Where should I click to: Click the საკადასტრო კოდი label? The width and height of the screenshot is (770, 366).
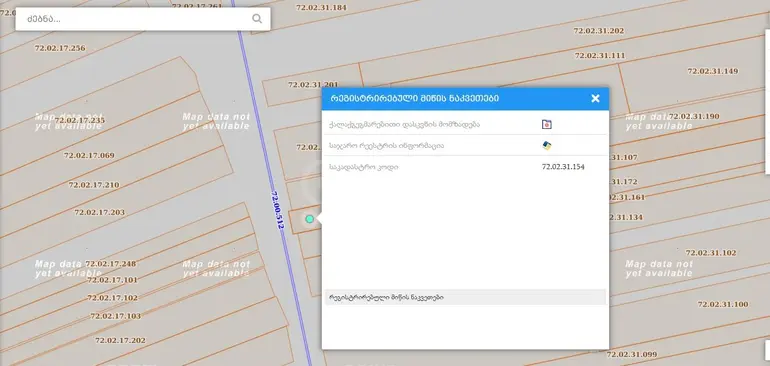pos(363,167)
